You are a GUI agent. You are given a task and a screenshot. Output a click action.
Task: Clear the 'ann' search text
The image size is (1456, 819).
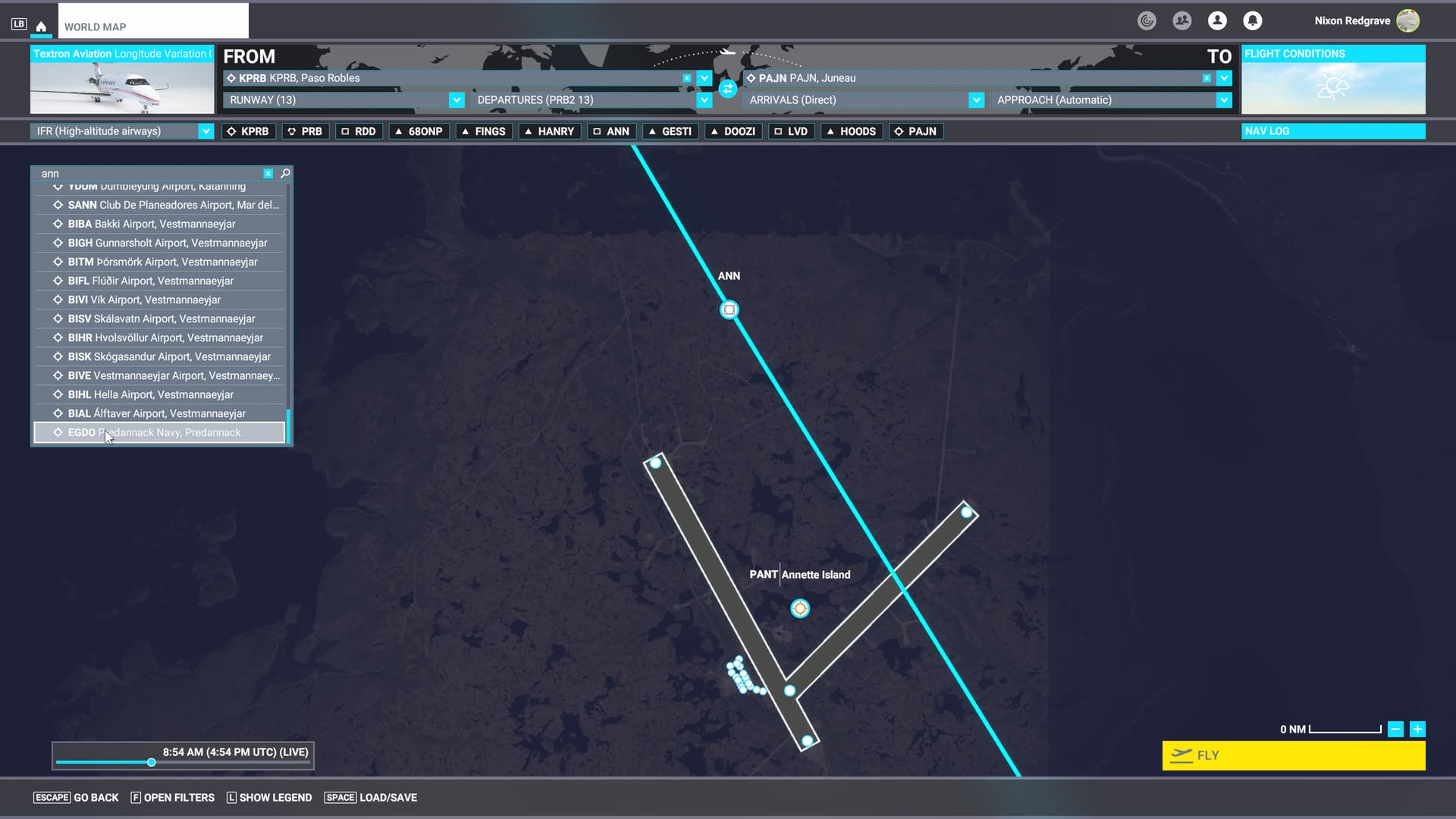[268, 174]
